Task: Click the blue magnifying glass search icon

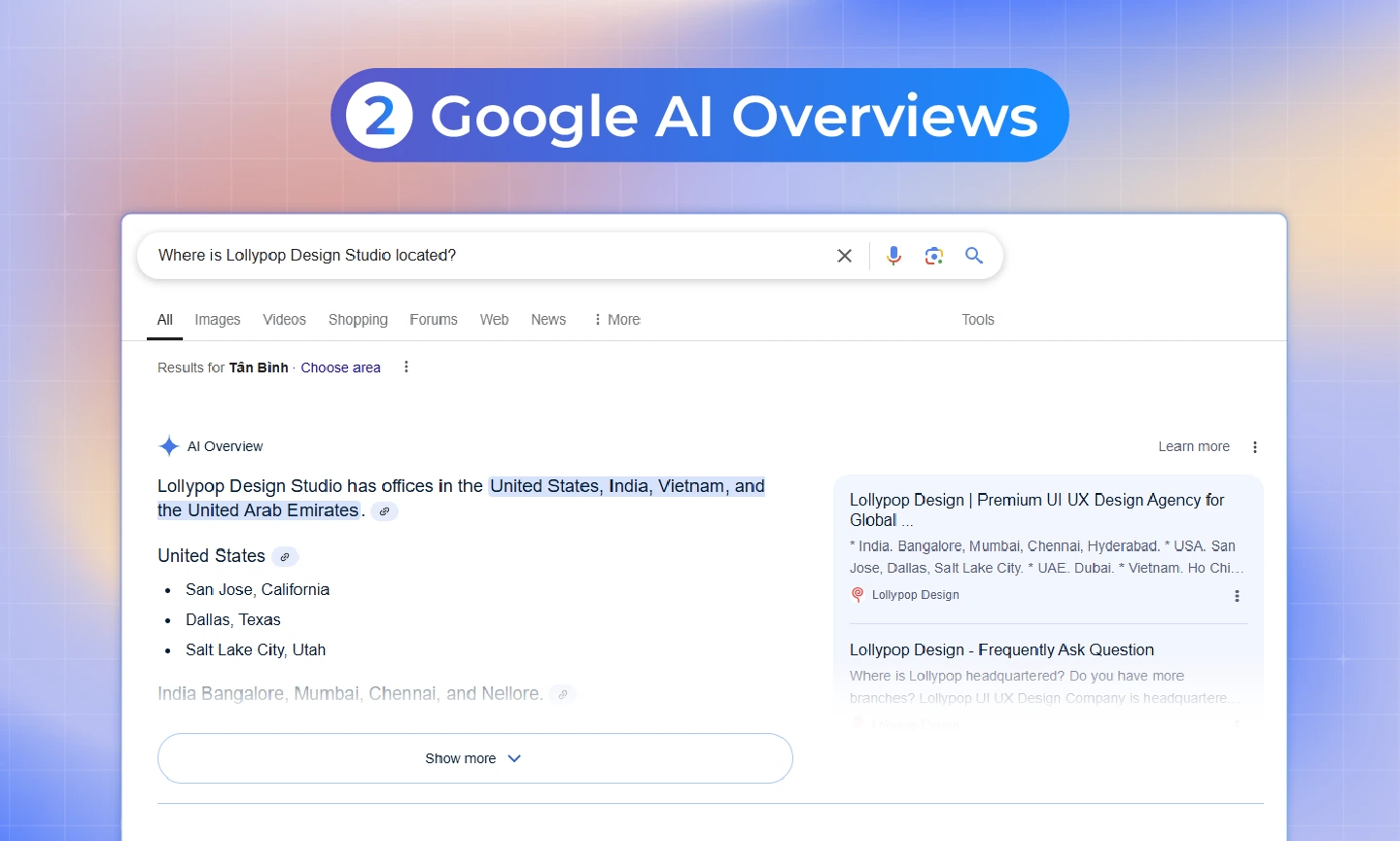Action: click(x=973, y=256)
